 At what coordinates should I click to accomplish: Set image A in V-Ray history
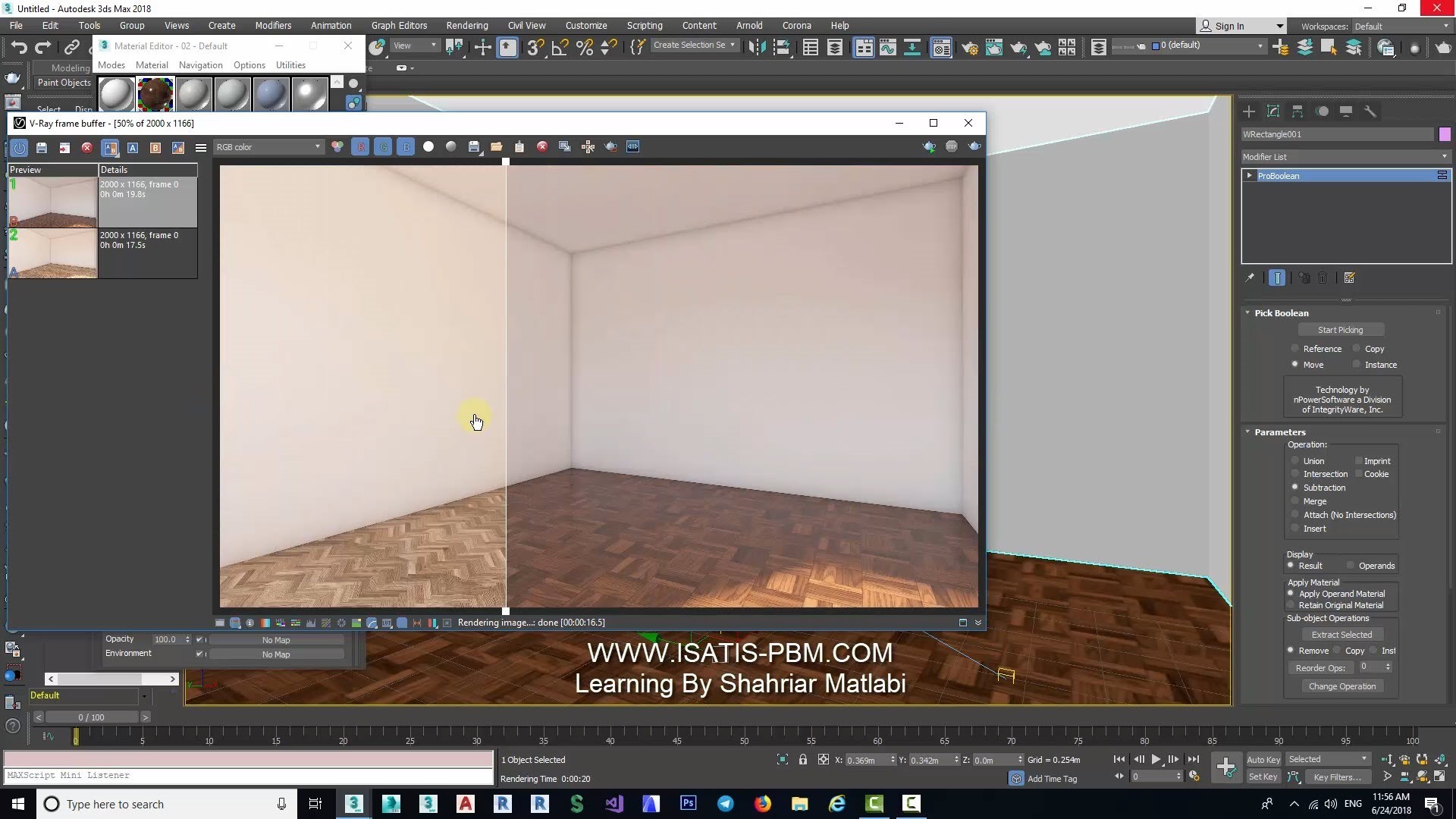click(x=133, y=148)
